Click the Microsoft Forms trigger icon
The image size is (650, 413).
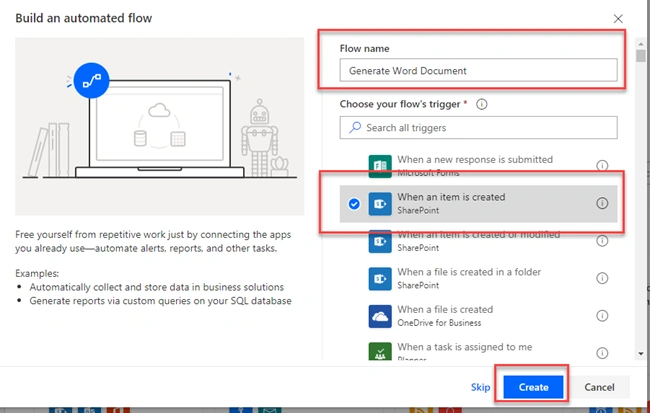[x=380, y=166]
